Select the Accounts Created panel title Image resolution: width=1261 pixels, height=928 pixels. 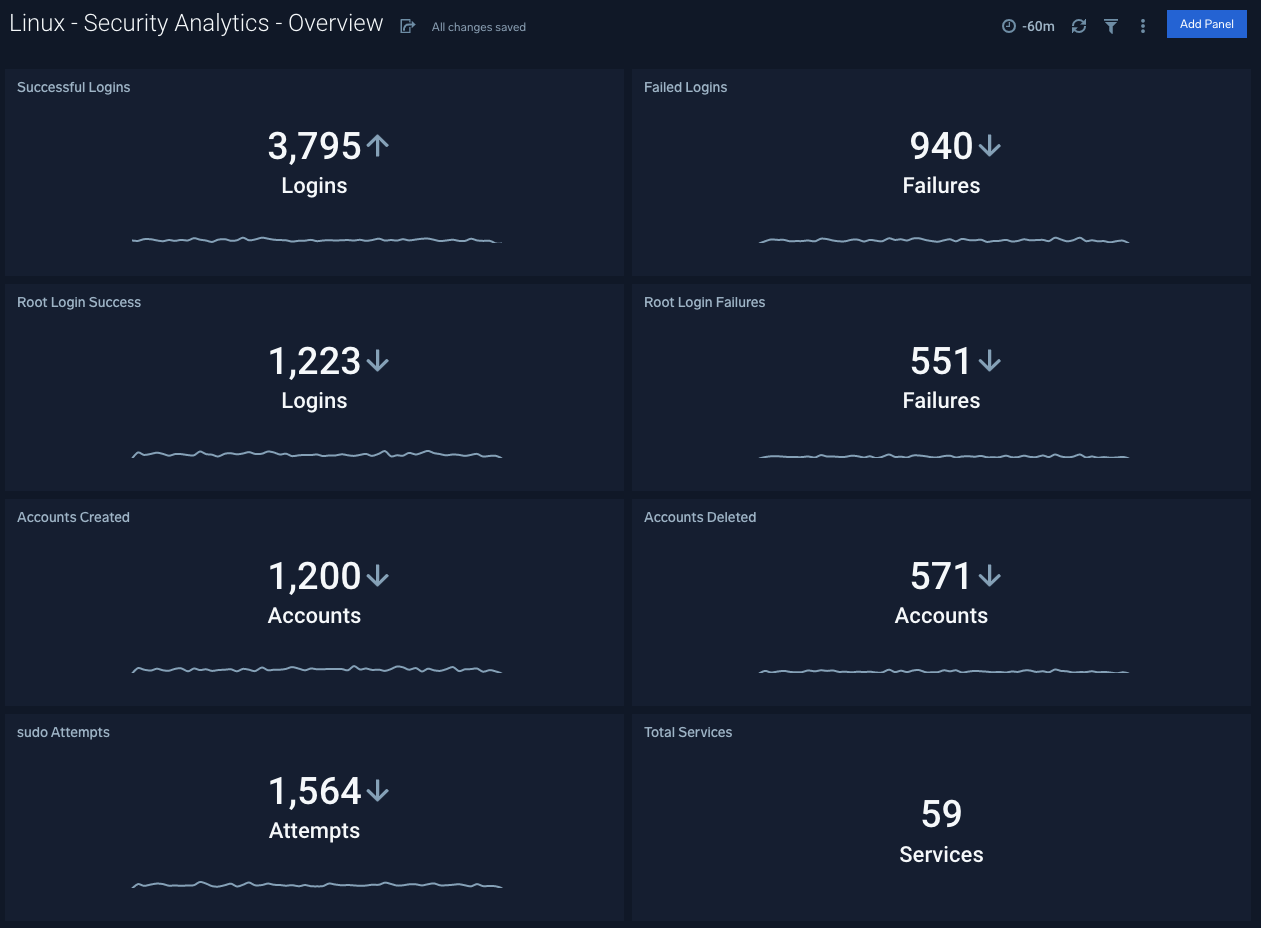pyautogui.click(x=73, y=517)
